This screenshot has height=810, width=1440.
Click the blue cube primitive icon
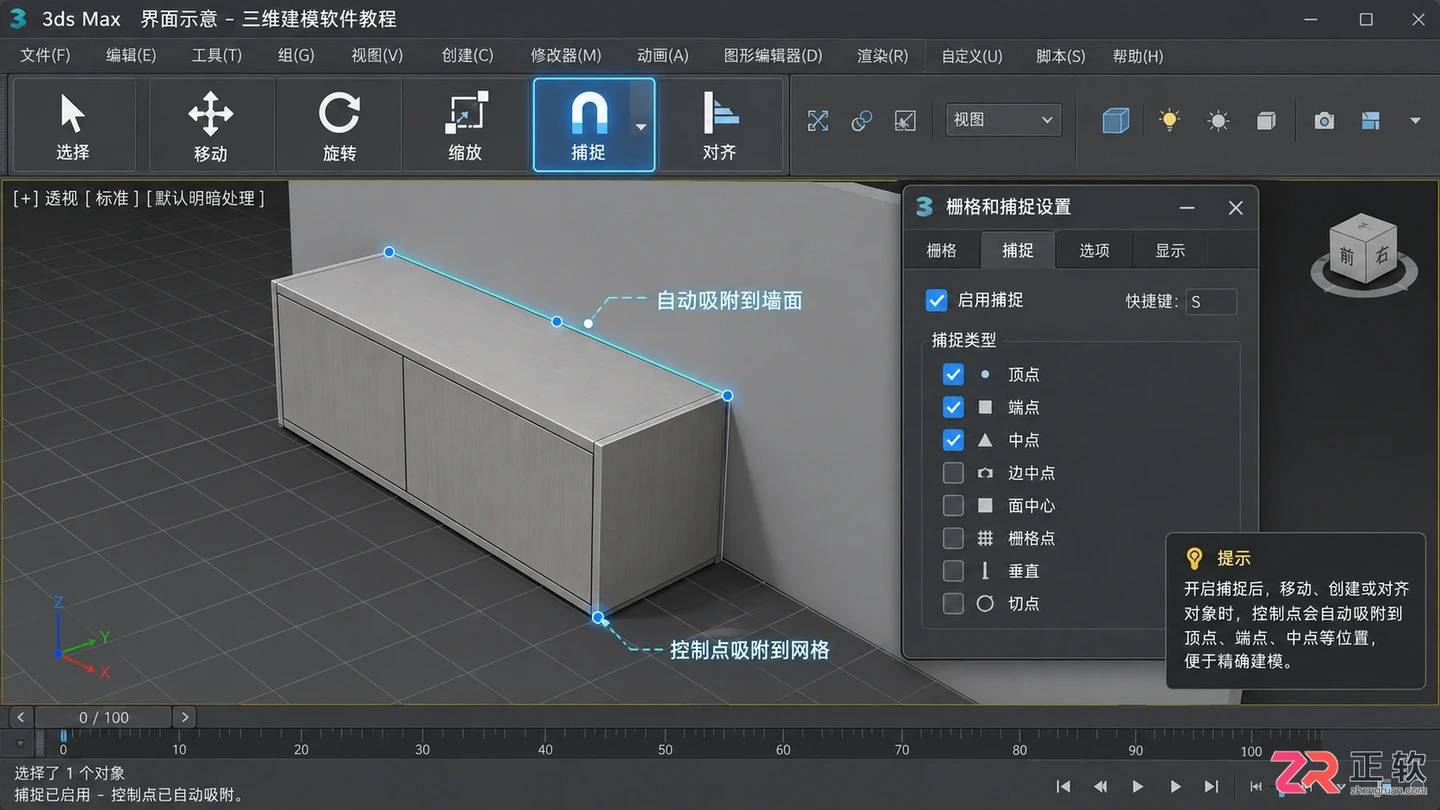1115,121
